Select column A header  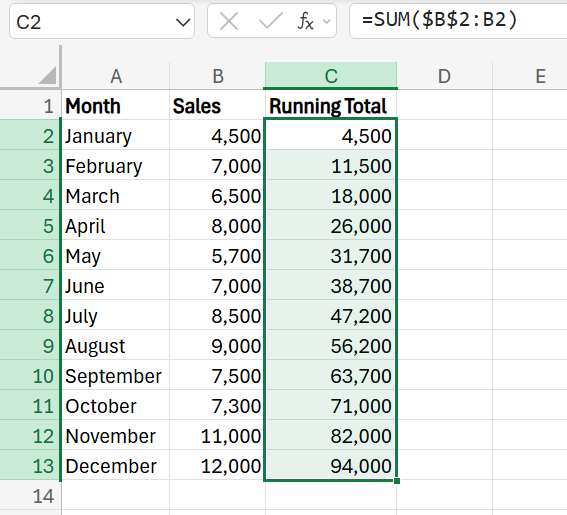116,76
